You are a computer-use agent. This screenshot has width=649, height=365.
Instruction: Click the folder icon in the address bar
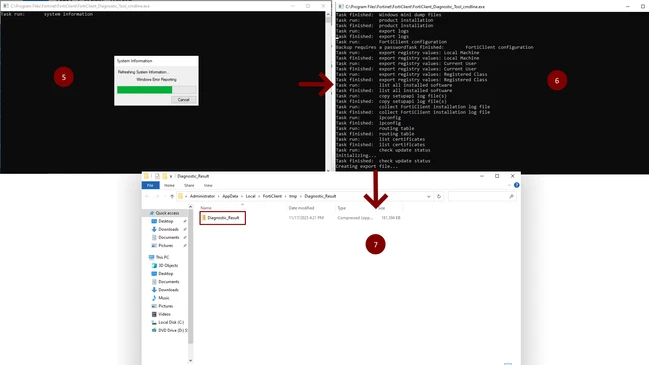[x=180, y=196]
